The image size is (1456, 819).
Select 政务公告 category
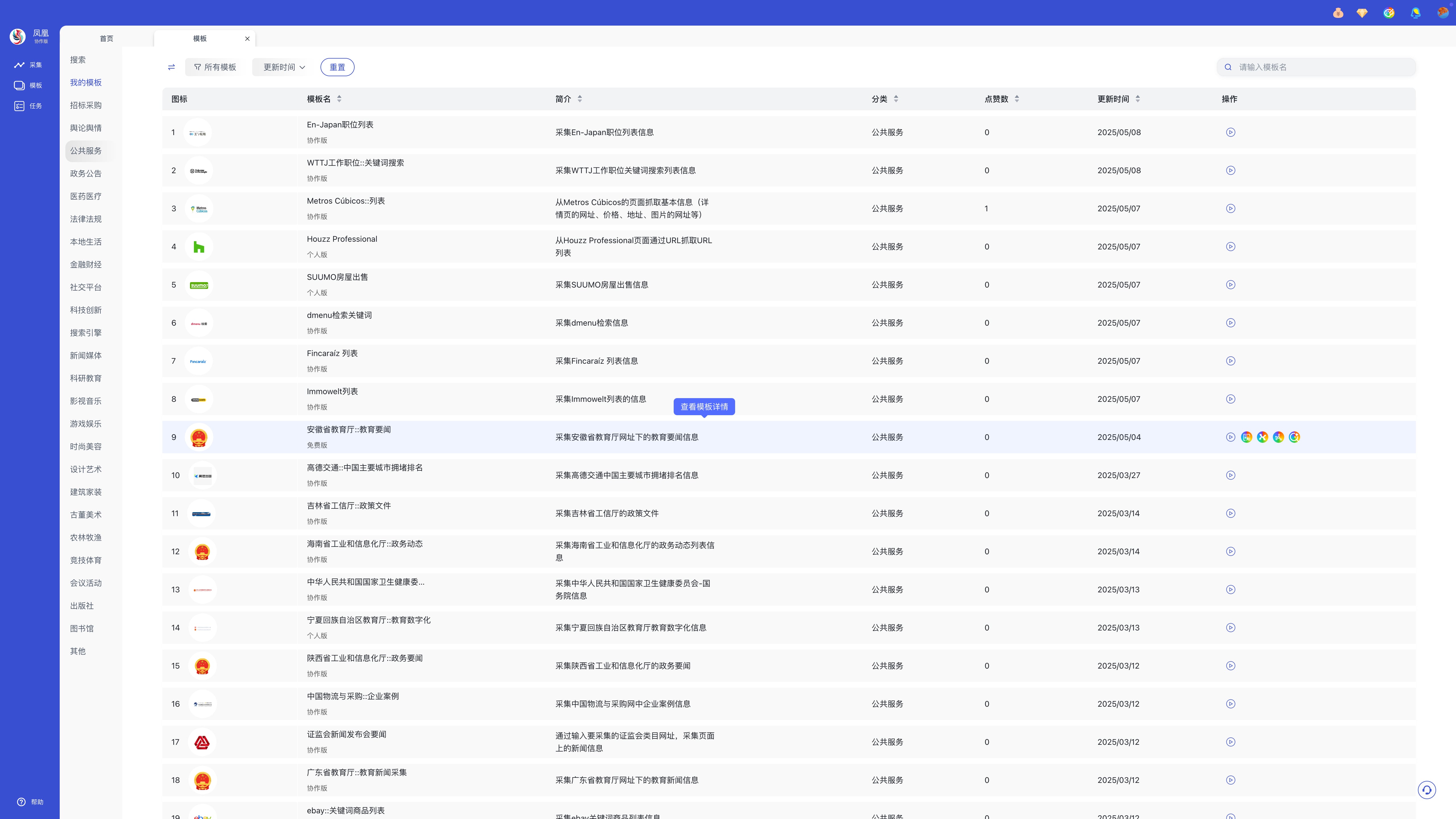tap(86, 173)
